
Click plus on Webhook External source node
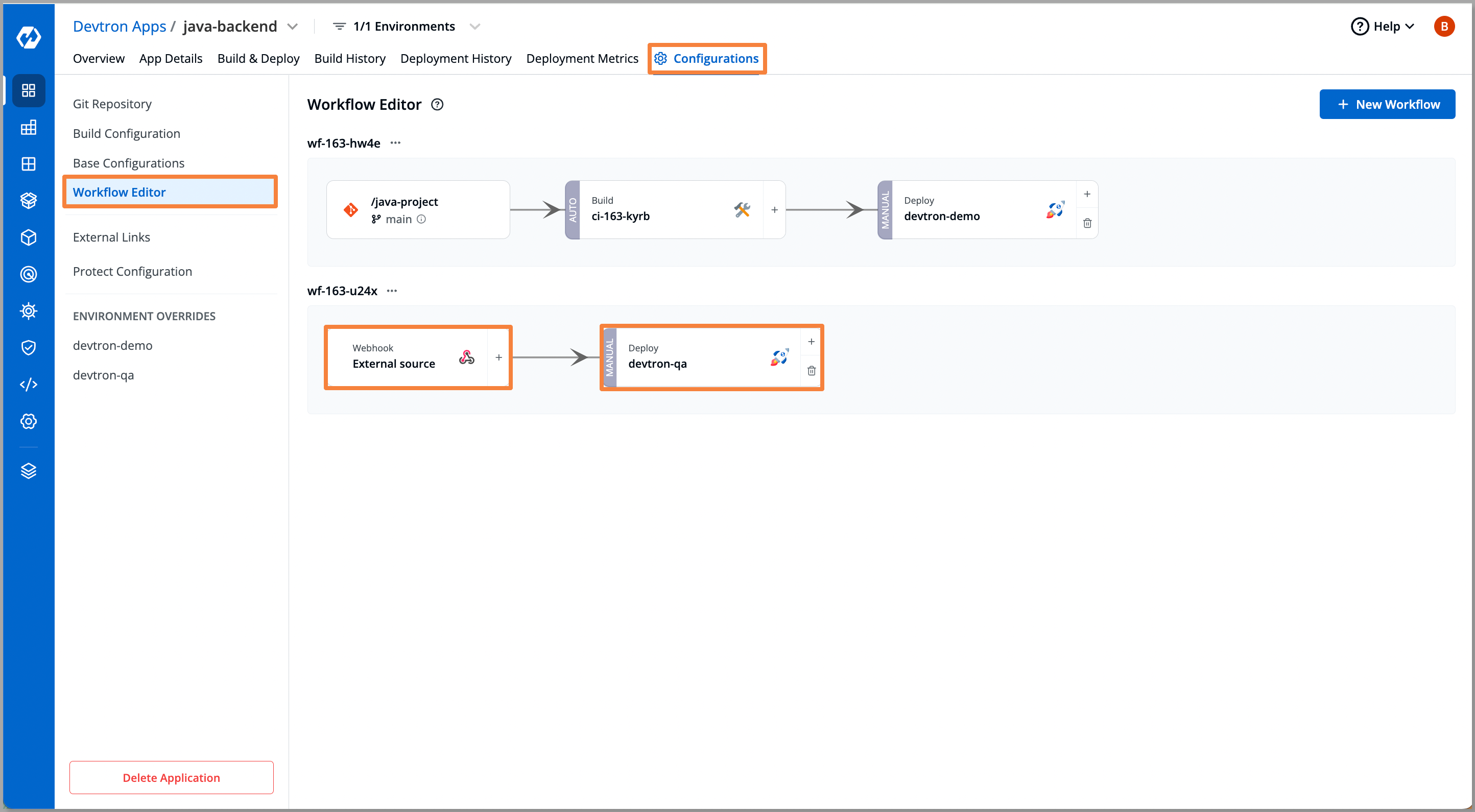498,357
